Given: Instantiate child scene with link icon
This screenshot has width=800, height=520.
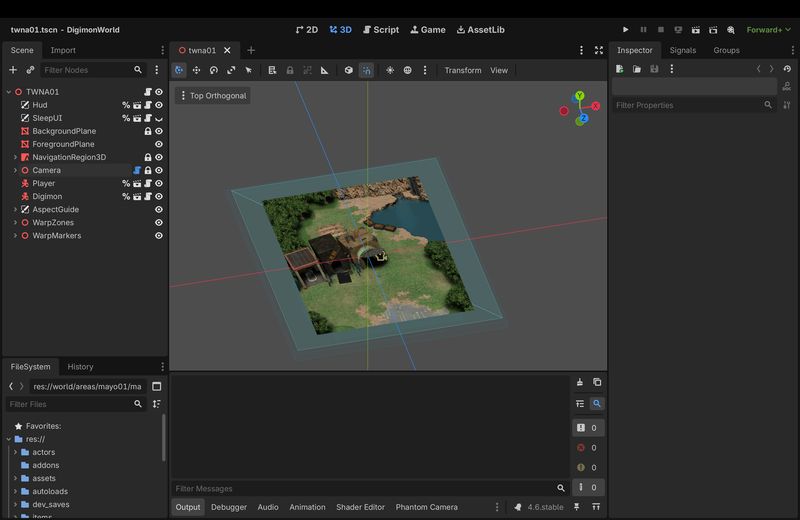Looking at the screenshot, I should pyautogui.click(x=31, y=70).
